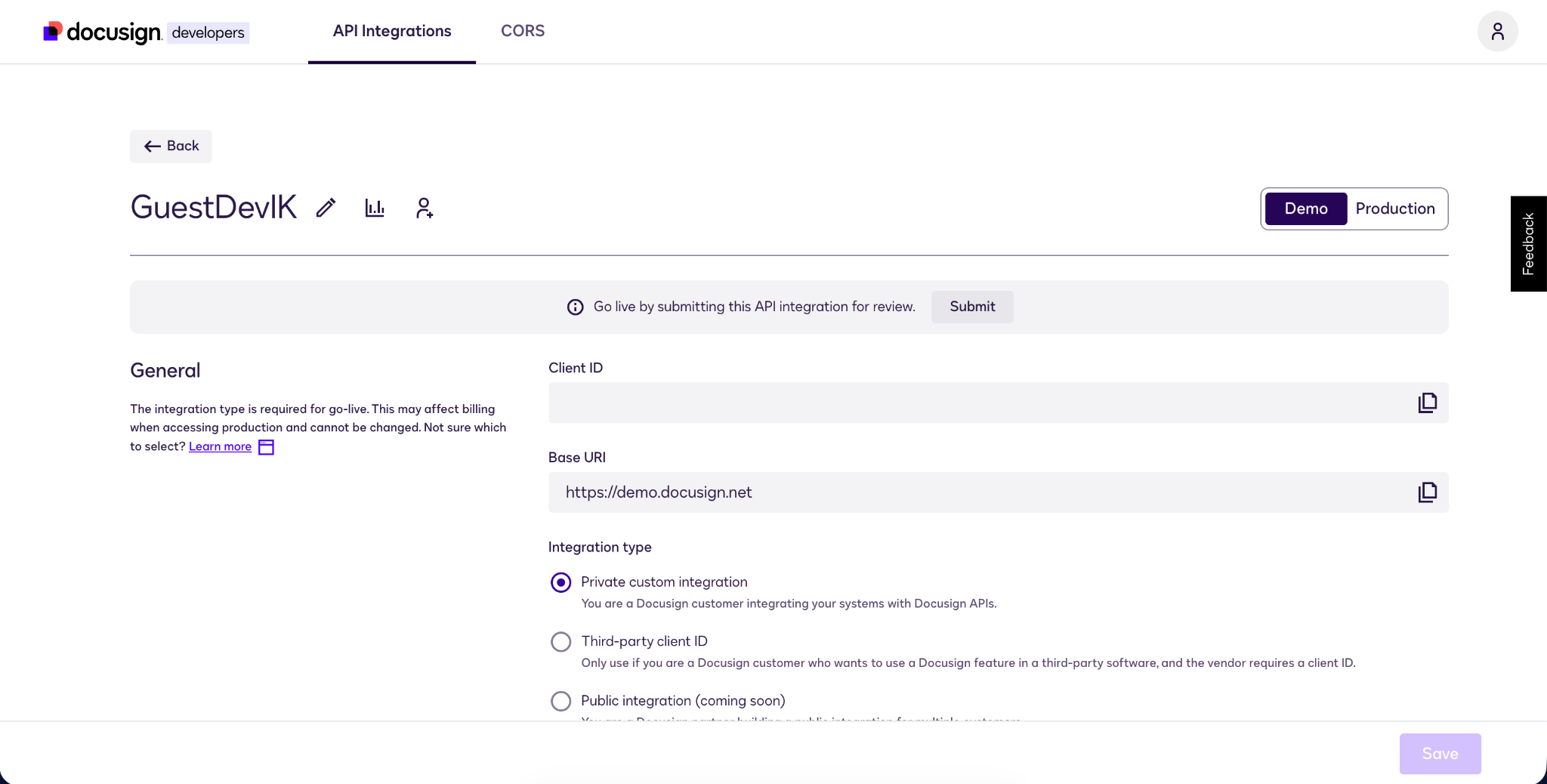The width and height of the screenshot is (1547, 784).
Task: Click the Base URI field
Action: 998,492
